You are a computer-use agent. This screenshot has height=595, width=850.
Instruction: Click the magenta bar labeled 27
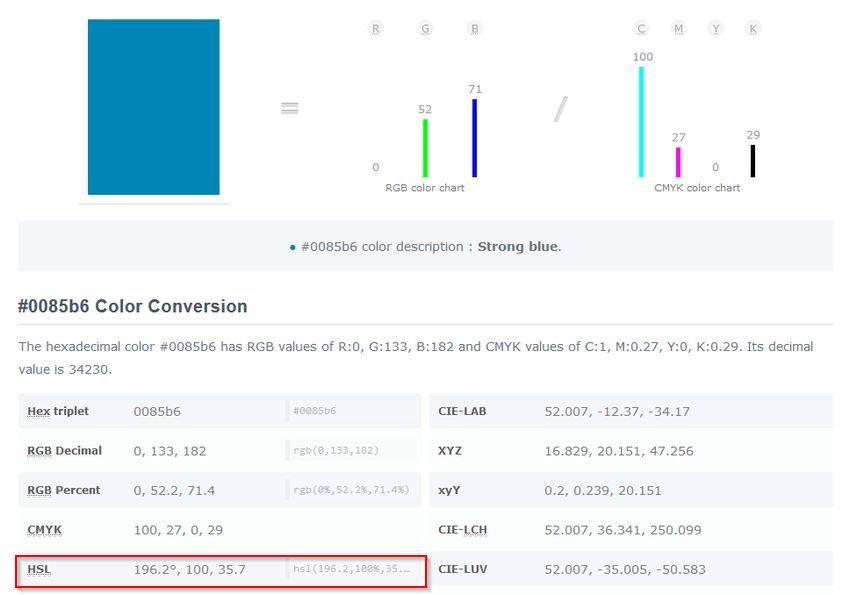tap(678, 162)
